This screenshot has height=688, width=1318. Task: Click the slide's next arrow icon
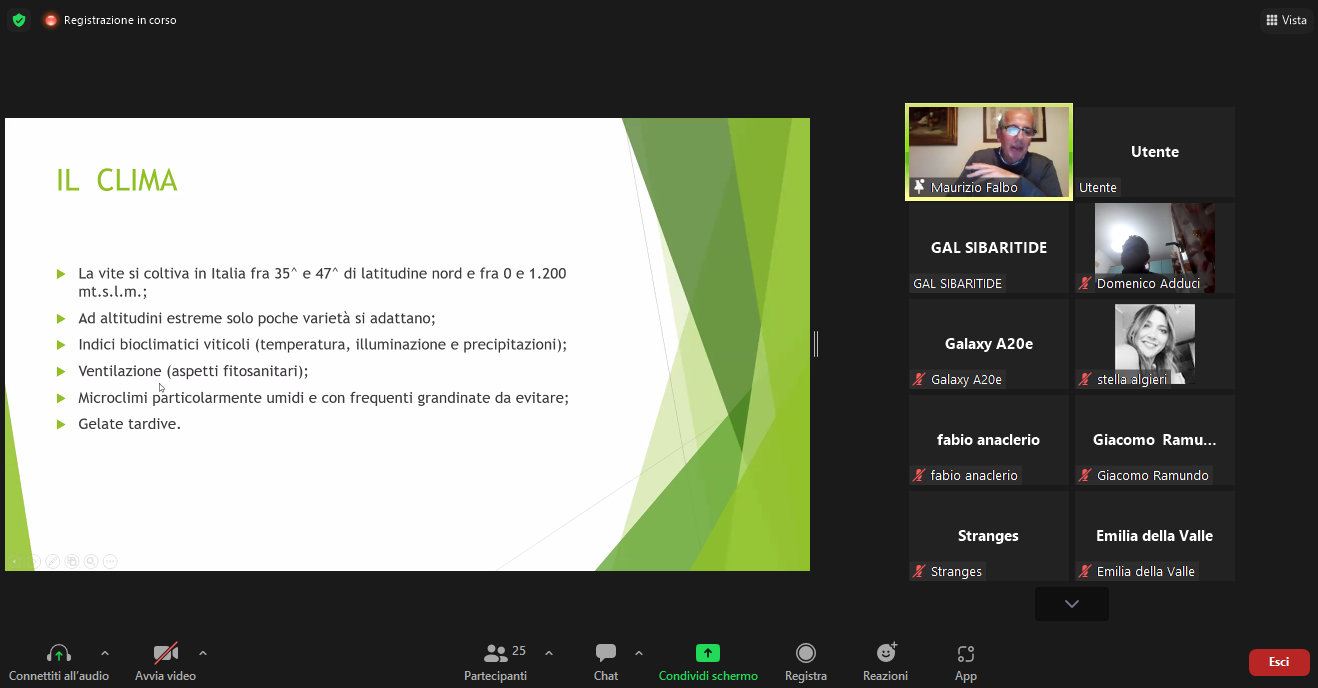(33, 561)
